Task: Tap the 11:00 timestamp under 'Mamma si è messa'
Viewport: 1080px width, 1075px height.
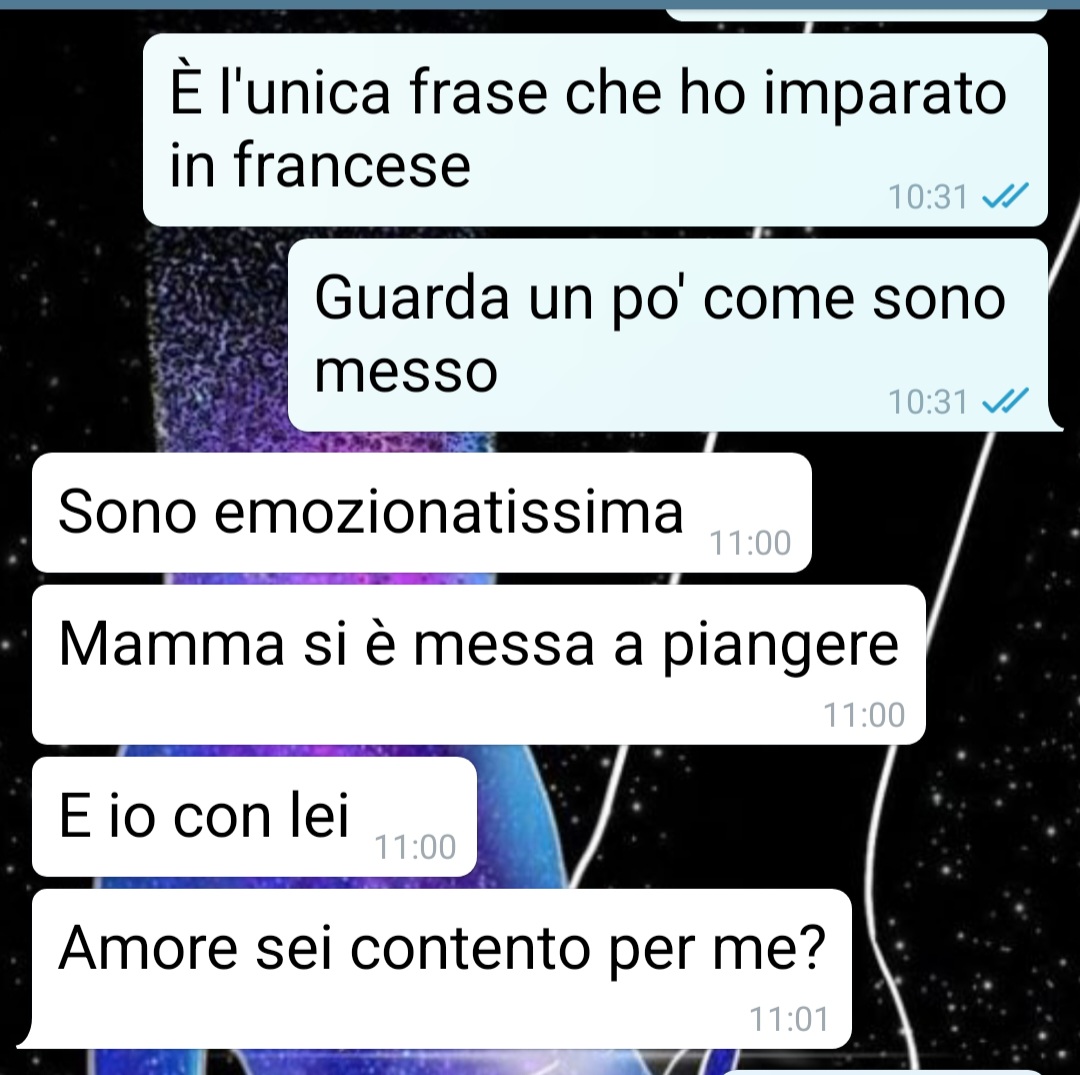Action: pos(864,716)
